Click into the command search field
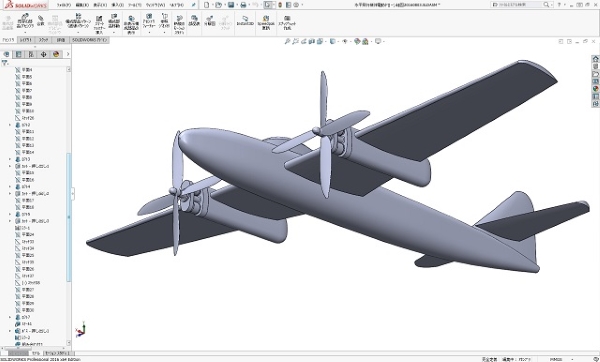This screenshot has width=600, height=362. tap(517, 5)
